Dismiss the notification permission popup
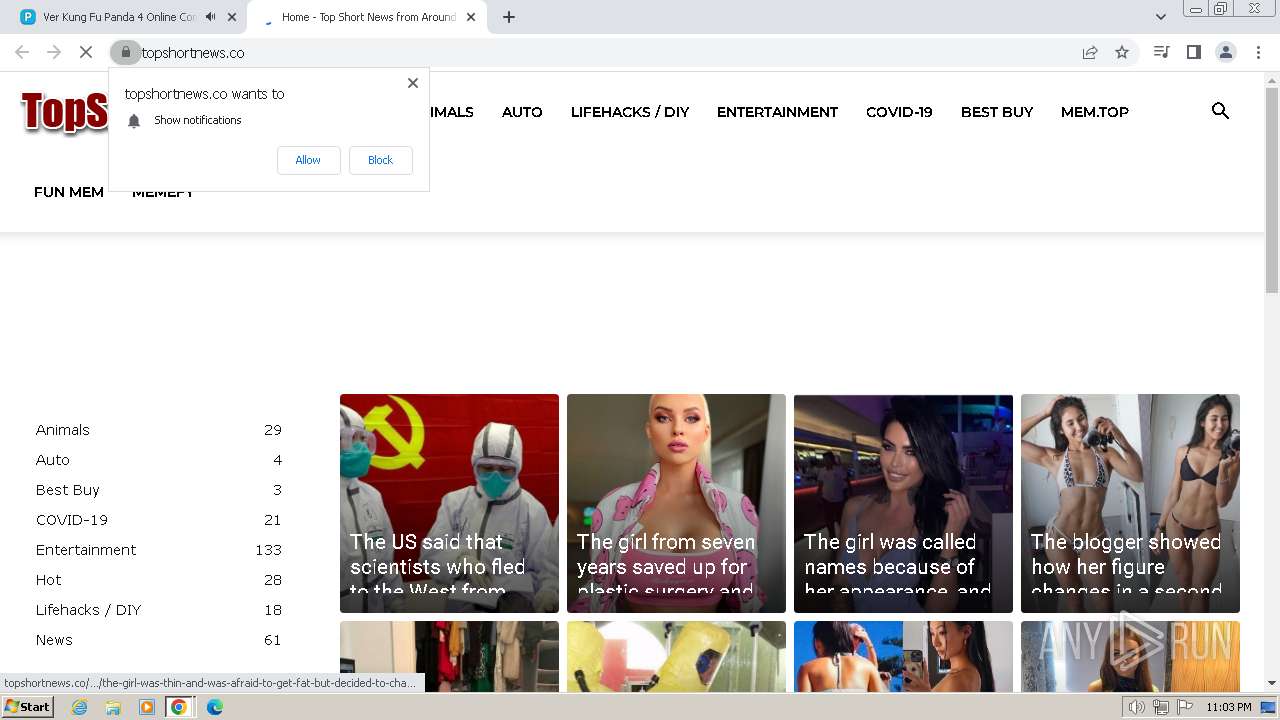The image size is (1280, 720). tap(413, 83)
